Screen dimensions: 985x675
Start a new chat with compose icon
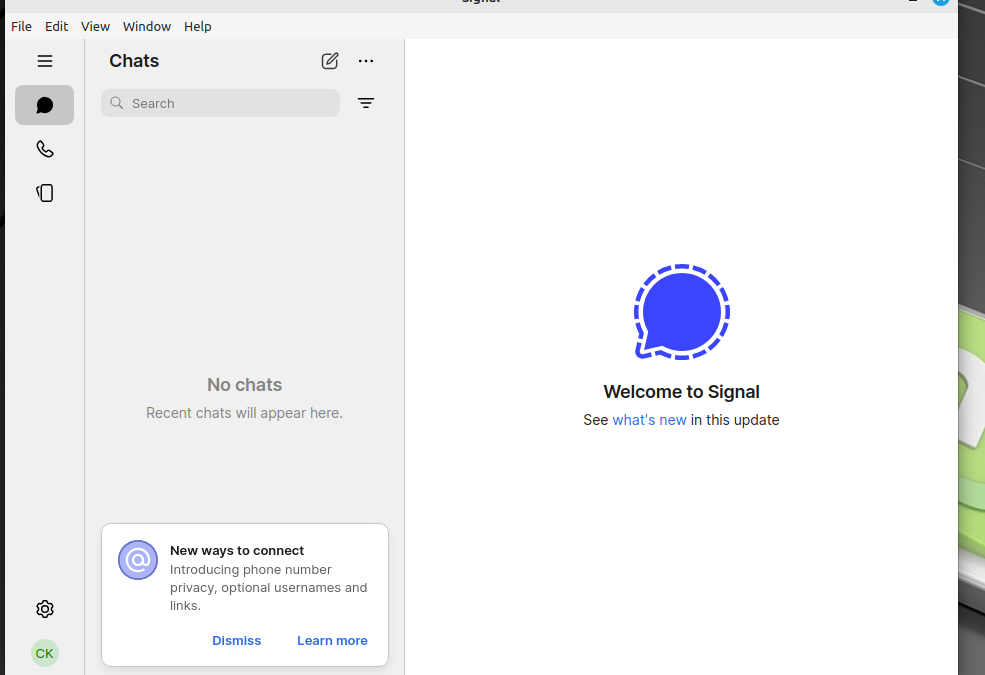tap(330, 61)
